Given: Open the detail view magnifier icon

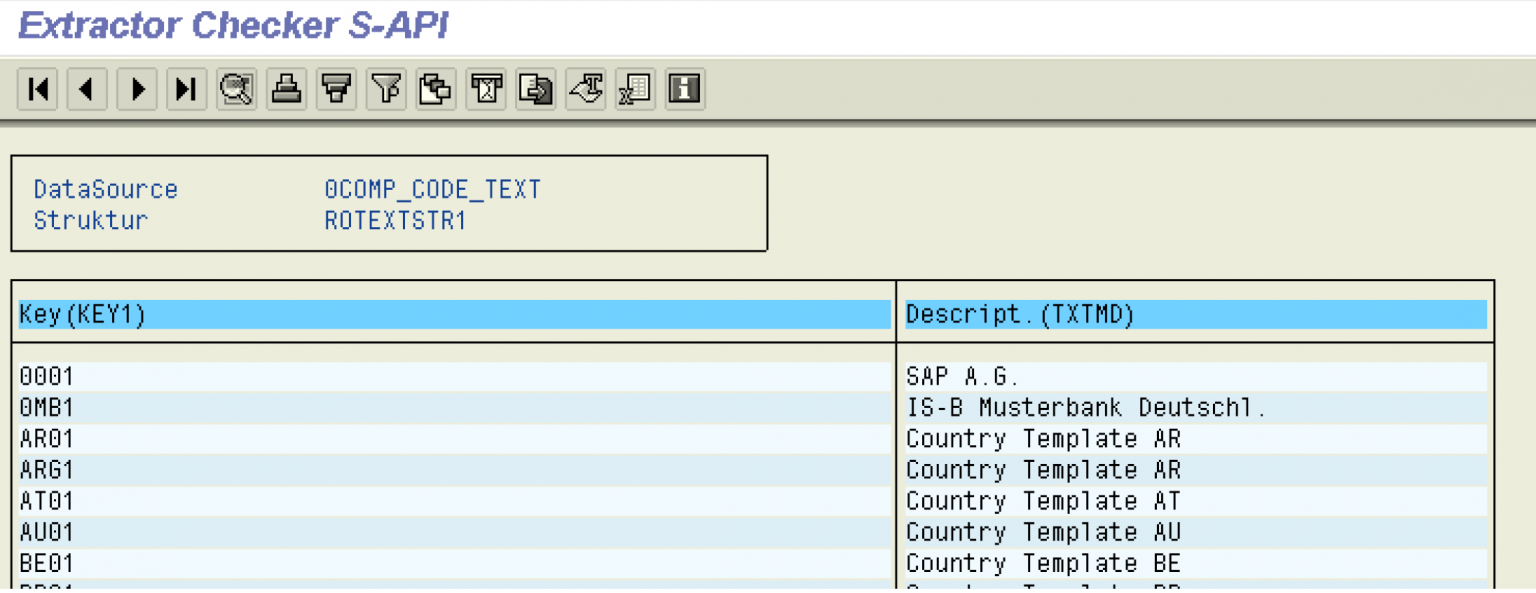Looking at the screenshot, I should pos(236,88).
